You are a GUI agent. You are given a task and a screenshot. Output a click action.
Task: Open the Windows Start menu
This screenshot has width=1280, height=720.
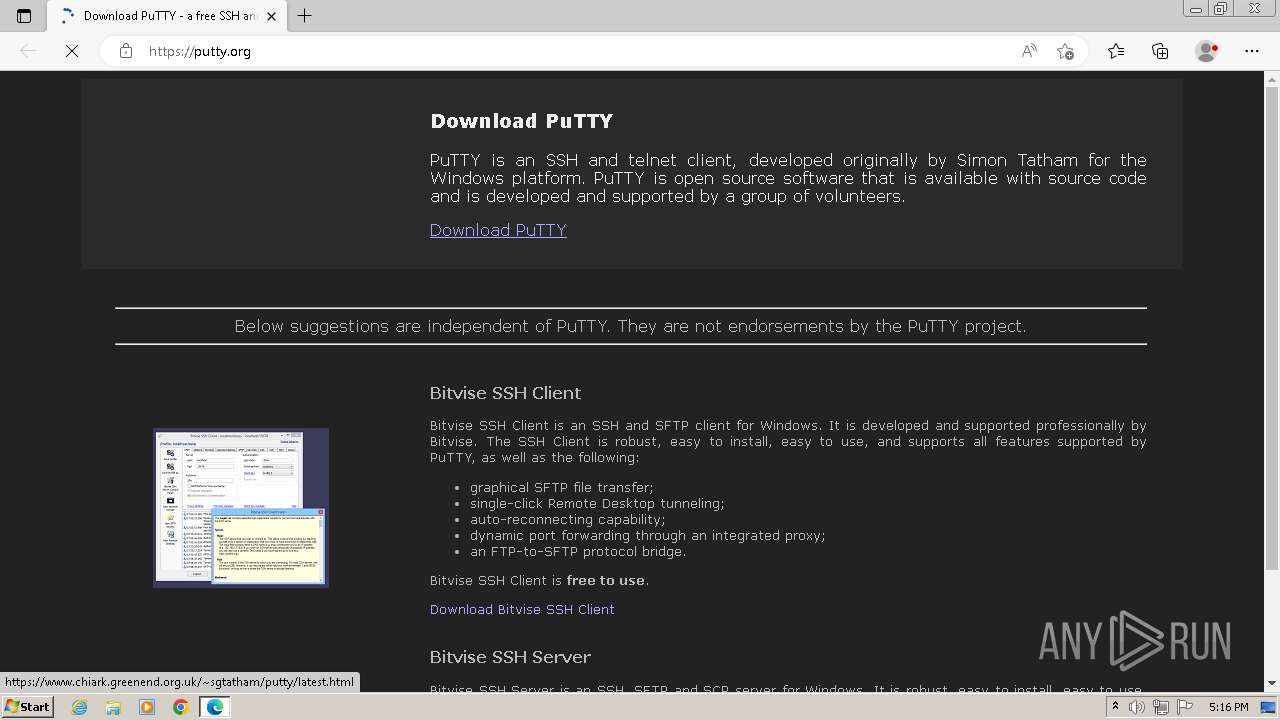(27, 707)
